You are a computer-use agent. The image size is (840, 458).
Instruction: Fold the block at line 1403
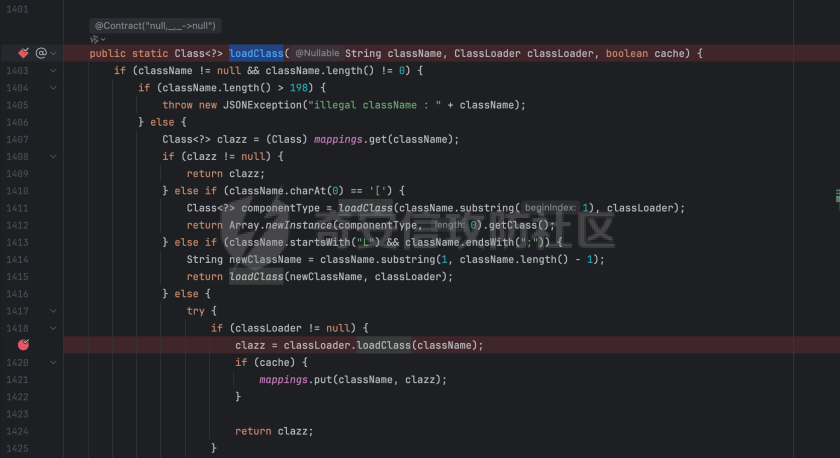coord(54,71)
